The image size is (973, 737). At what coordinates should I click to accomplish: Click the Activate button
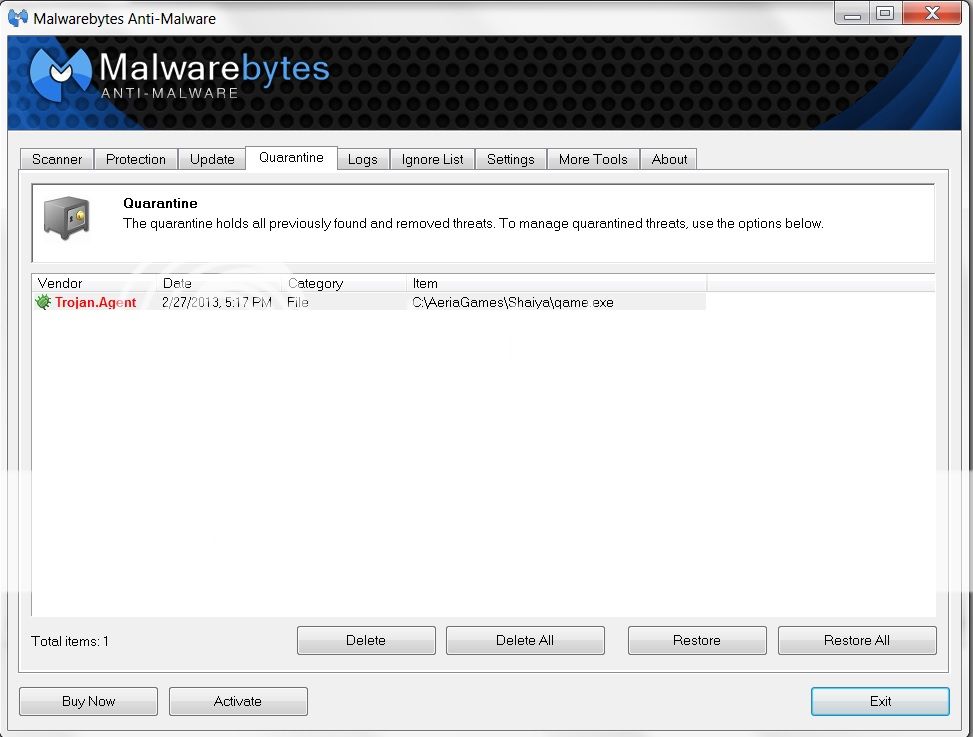pos(238,701)
